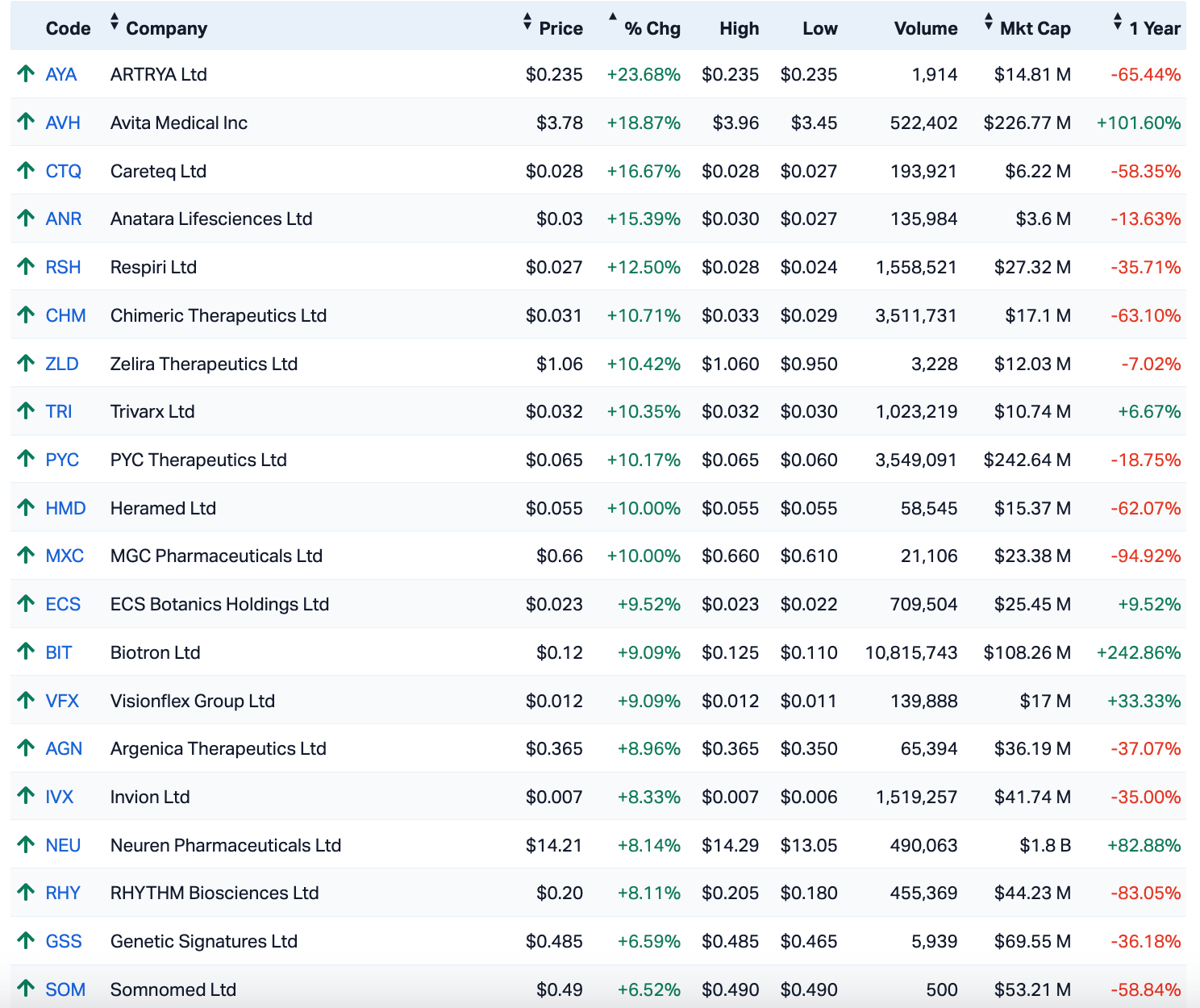Click the green up arrow beside CHM

pyautogui.click(x=26, y=314)
